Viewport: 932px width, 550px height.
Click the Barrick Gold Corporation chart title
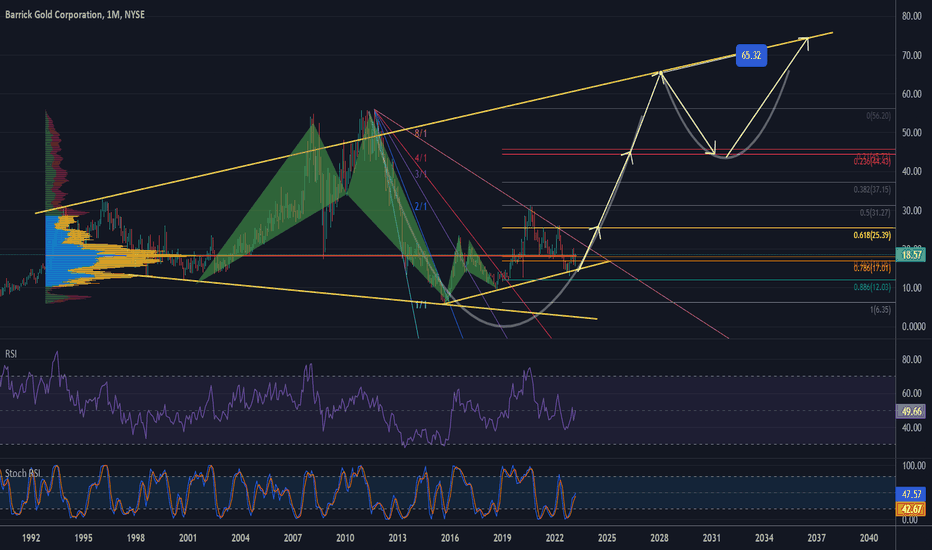(75, 14)
